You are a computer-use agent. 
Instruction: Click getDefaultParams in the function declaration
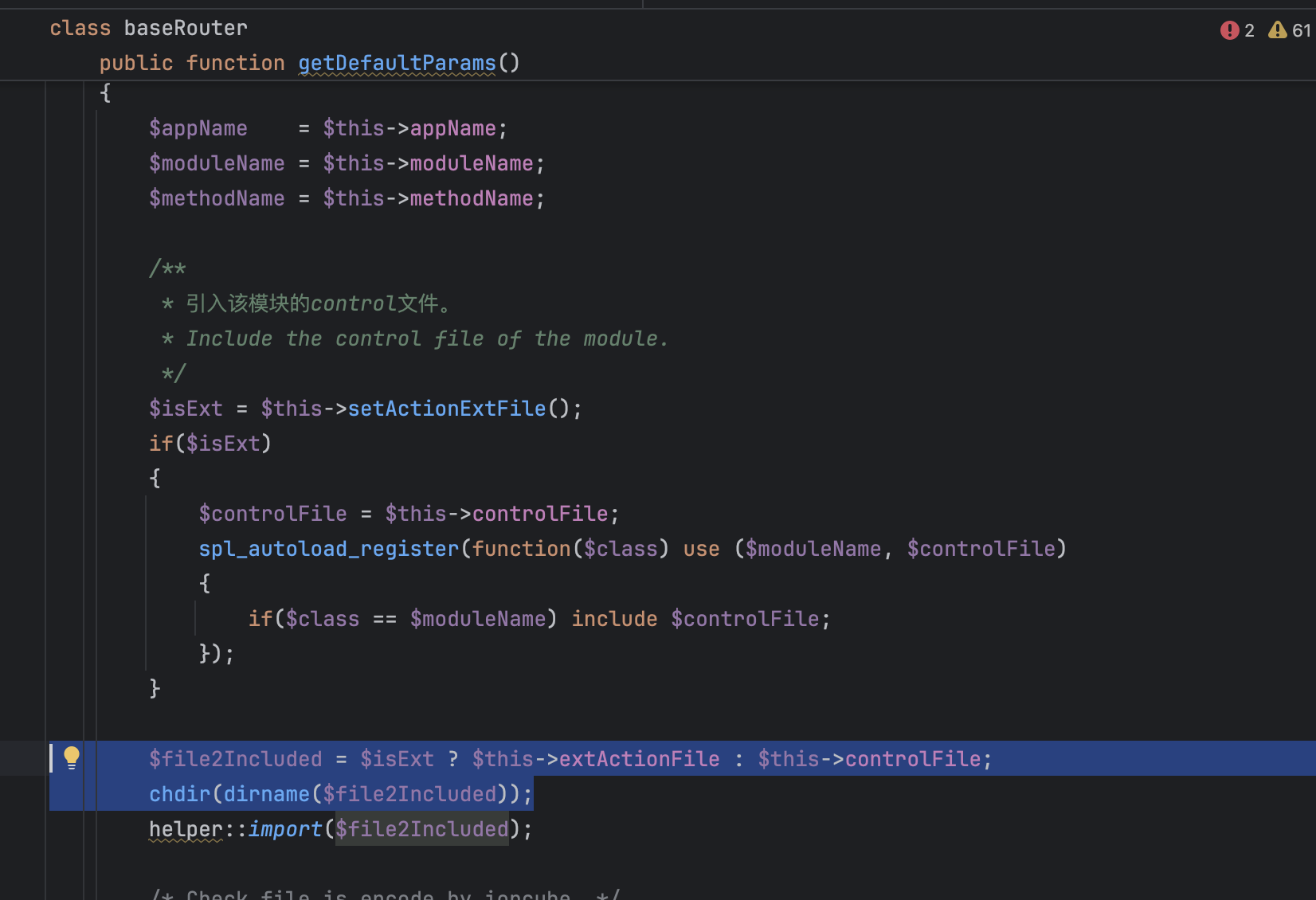397,63
